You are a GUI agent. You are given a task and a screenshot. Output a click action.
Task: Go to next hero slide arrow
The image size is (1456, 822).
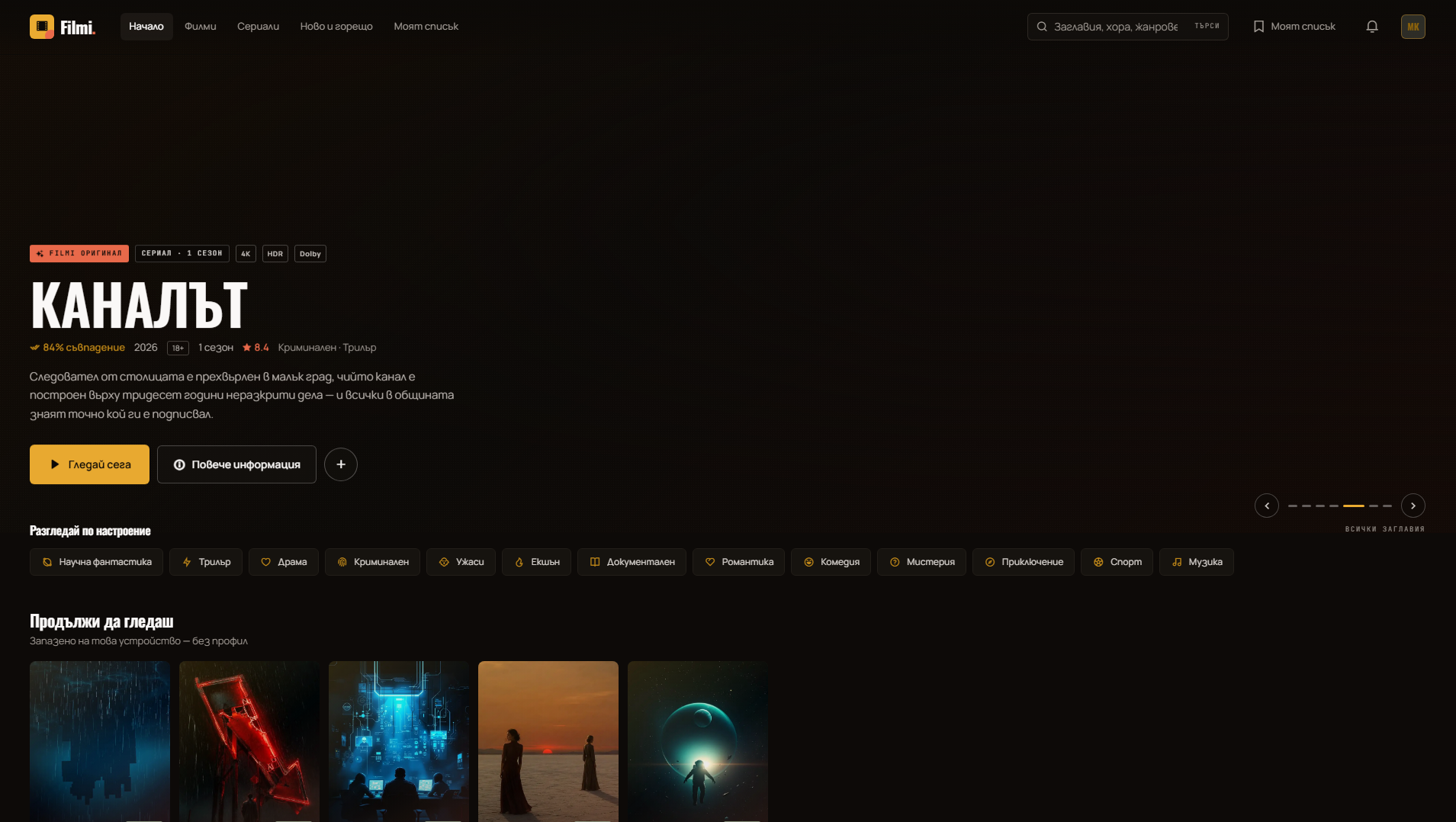pyautogui.click(x=1413, y=506)
